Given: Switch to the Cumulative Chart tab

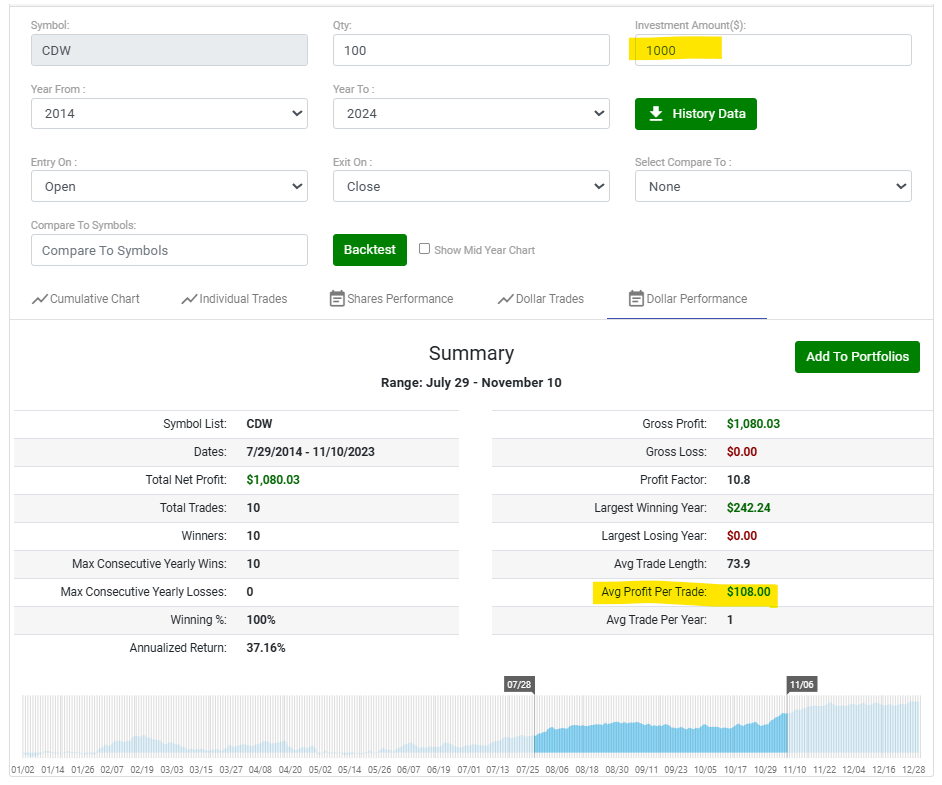Looking at the screenshot, I should (86, 299).
